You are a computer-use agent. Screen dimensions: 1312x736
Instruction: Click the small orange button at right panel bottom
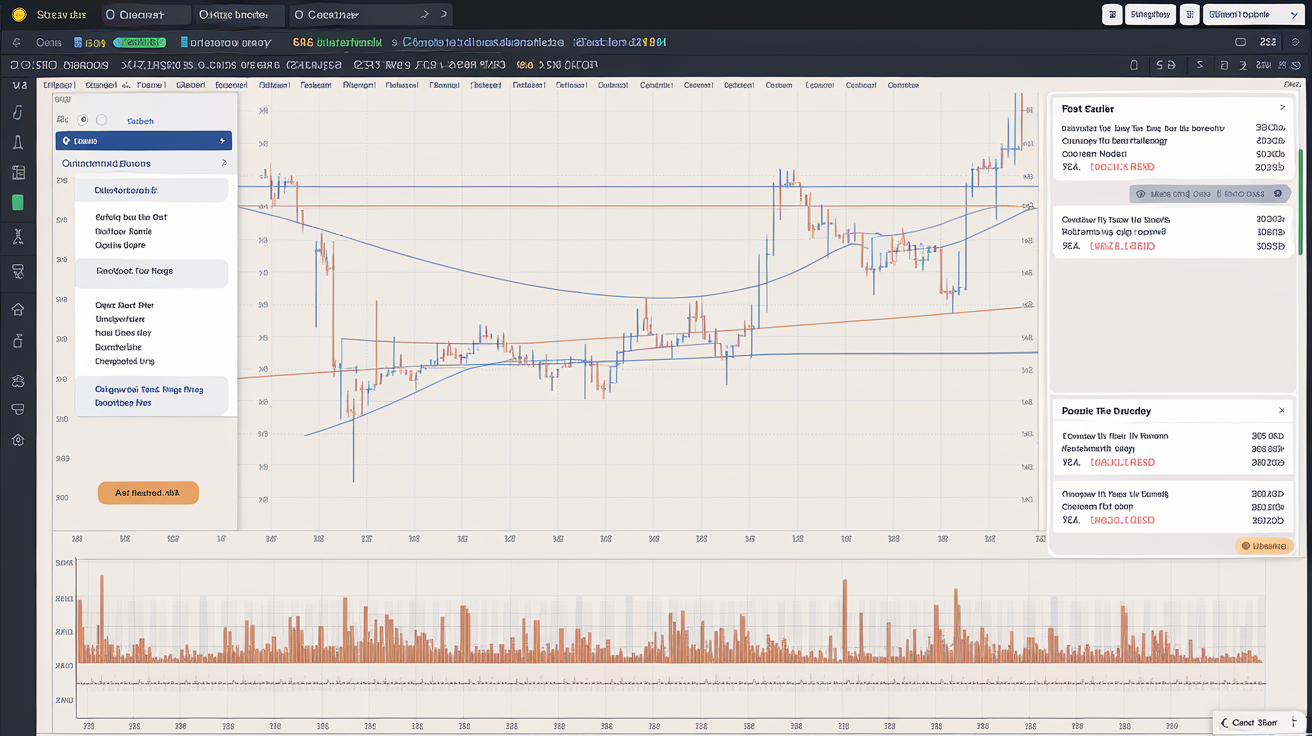1265,546
